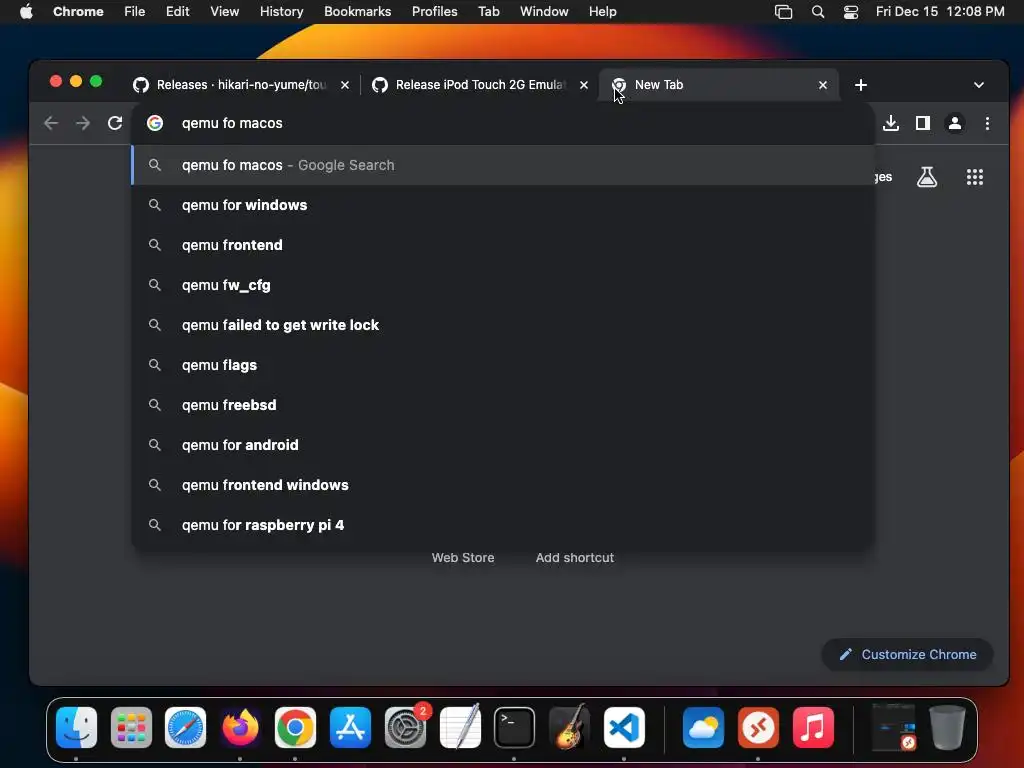Launch Firefox from the dock
Viewport: 1024px width, 768px height.
[240, 728]
